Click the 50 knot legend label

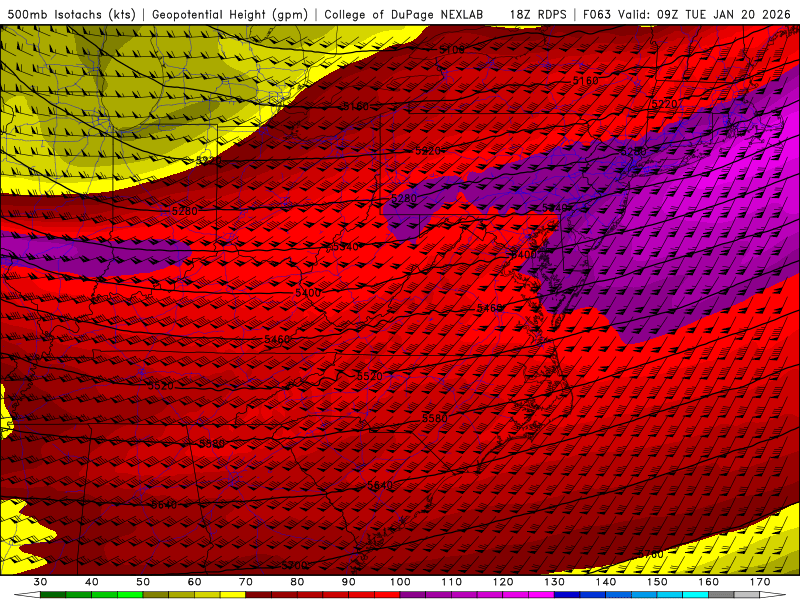143,582
